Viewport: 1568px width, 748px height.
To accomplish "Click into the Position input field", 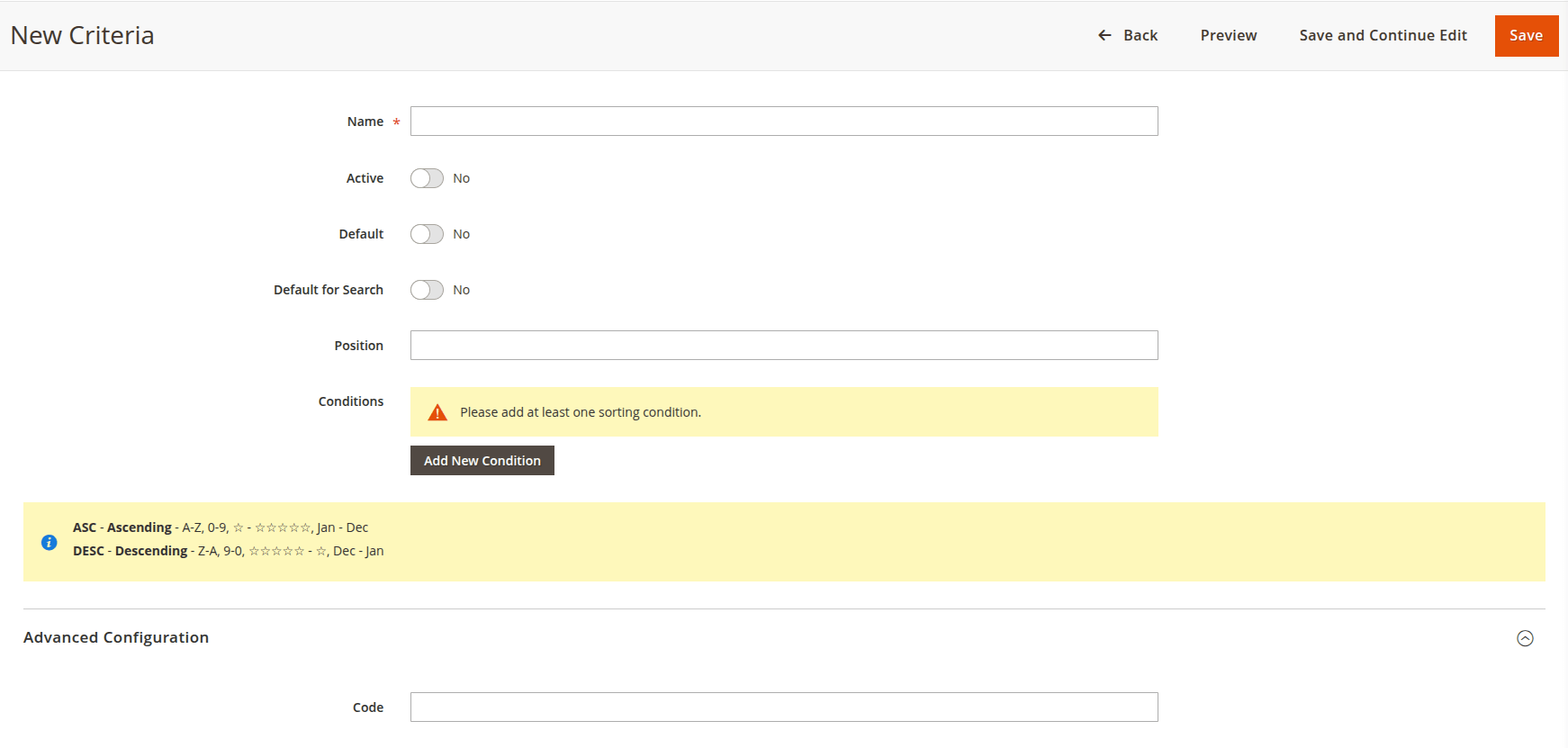I will tap(783, 346).
